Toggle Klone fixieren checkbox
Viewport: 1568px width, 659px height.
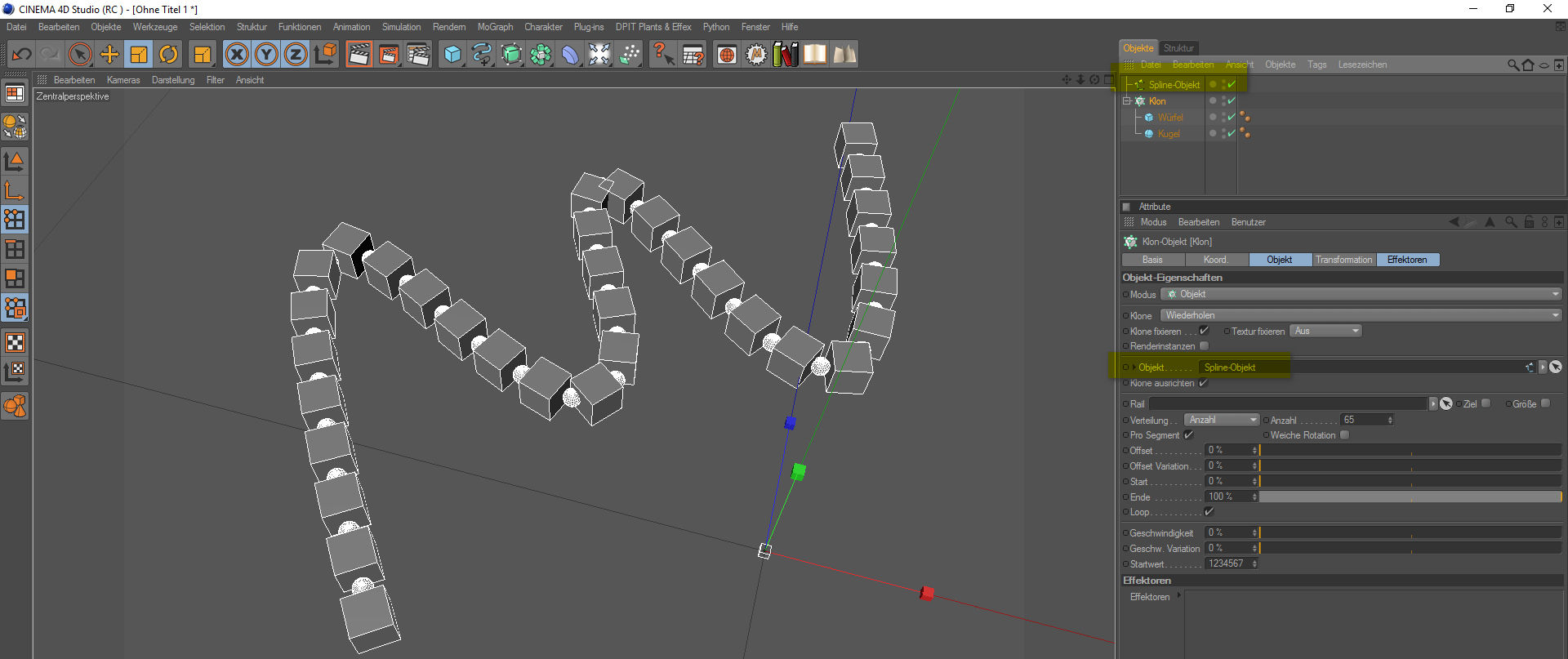coord(1204,331)
